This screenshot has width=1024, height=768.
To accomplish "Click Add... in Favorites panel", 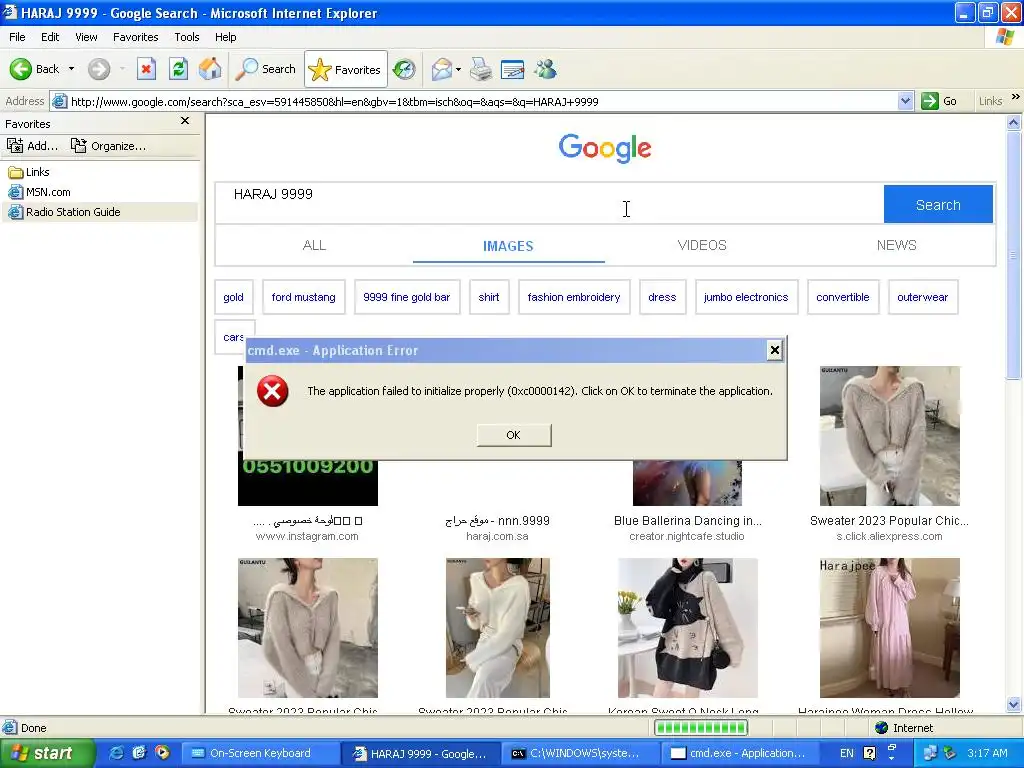I will 33,146.
